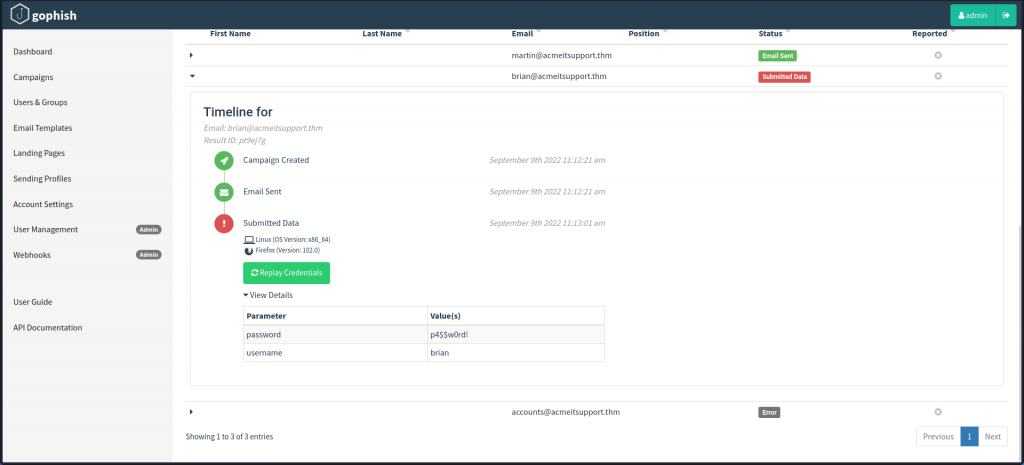This screenshot has width=1024, height=465.
Task: Click the reported icon for brian's row
Action: click(938, 76)
